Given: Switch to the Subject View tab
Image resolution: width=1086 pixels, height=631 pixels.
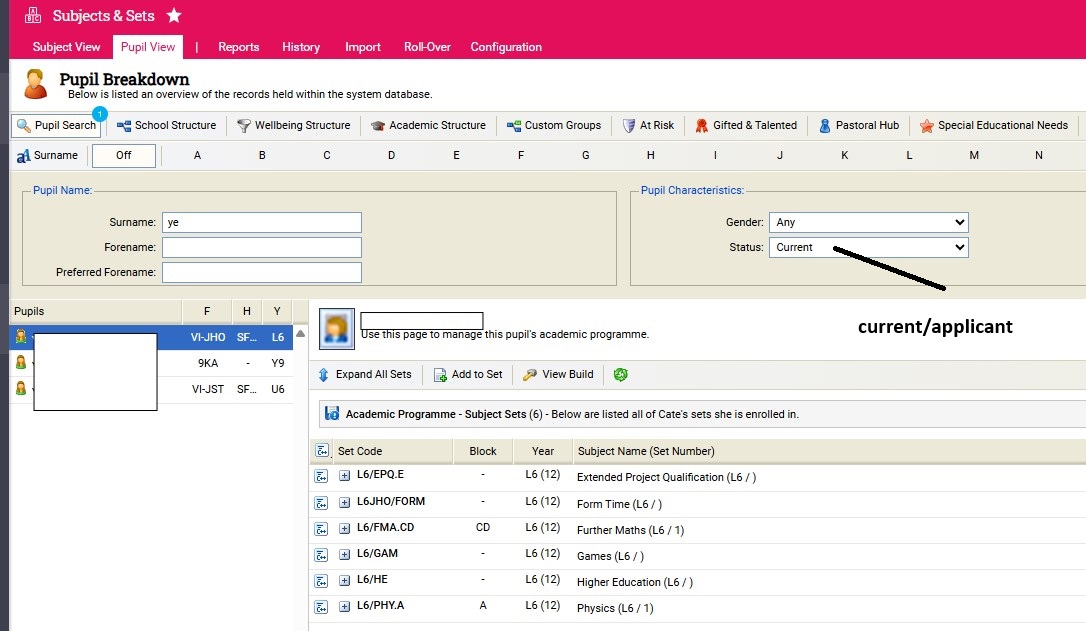Looking at the screenshot, I should pyautogui.click(x=66, y=47).
